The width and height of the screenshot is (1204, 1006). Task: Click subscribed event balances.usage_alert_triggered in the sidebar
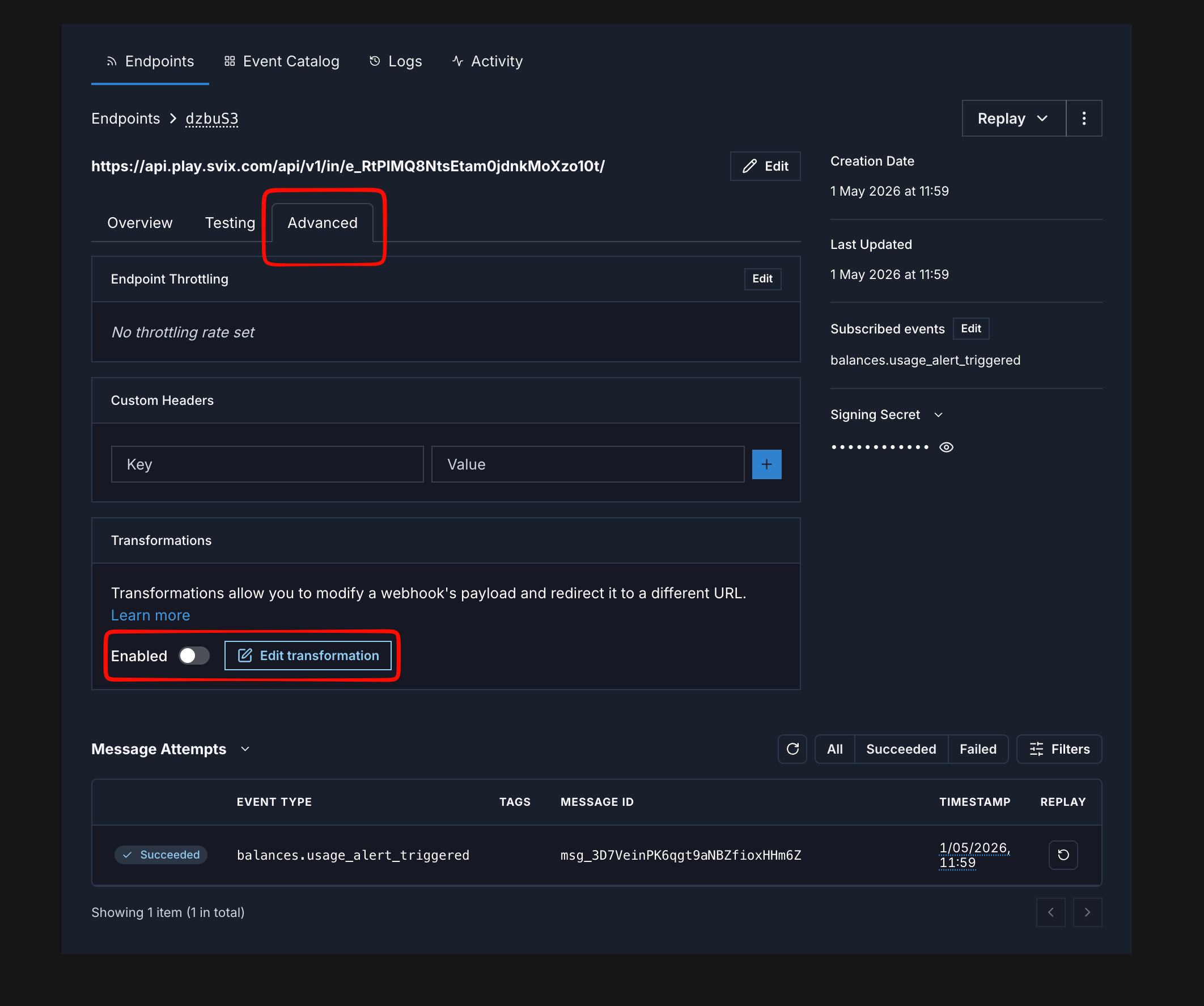(925, 360)
